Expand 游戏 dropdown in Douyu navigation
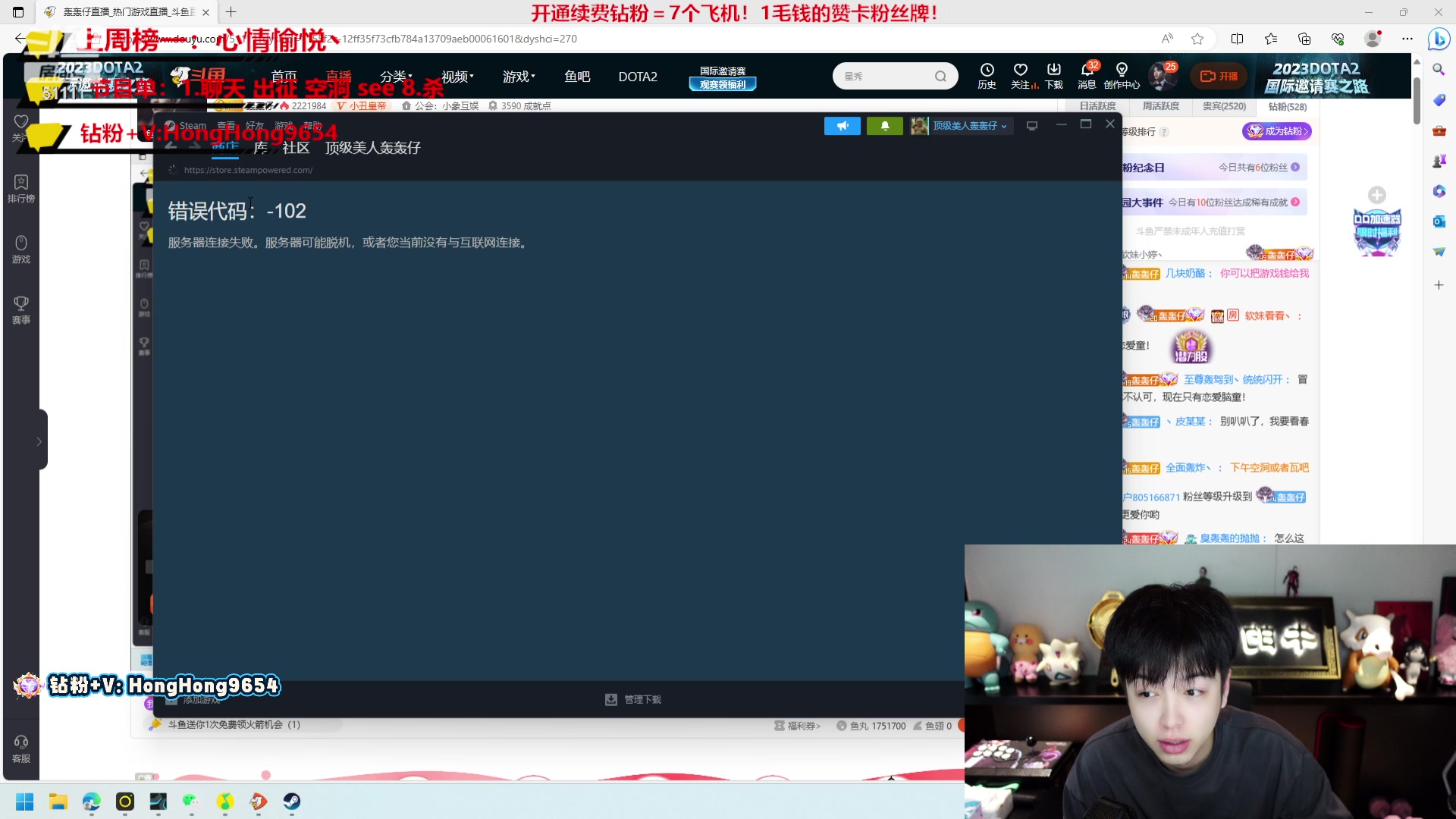This screenshot has width=1456, height=819. [x=519, y=77]
